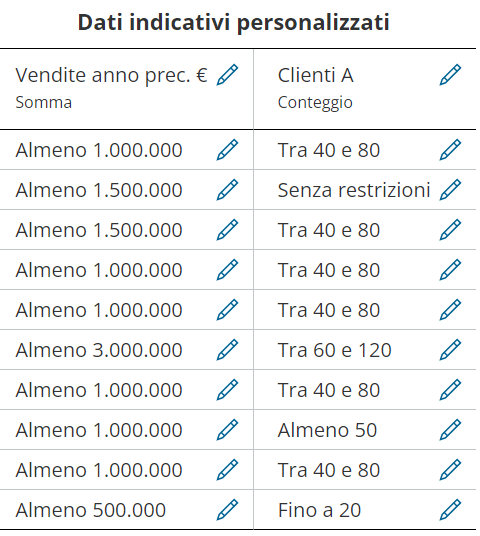Modify the Almeno 500.000 entry via pencil

coord(227,510)
